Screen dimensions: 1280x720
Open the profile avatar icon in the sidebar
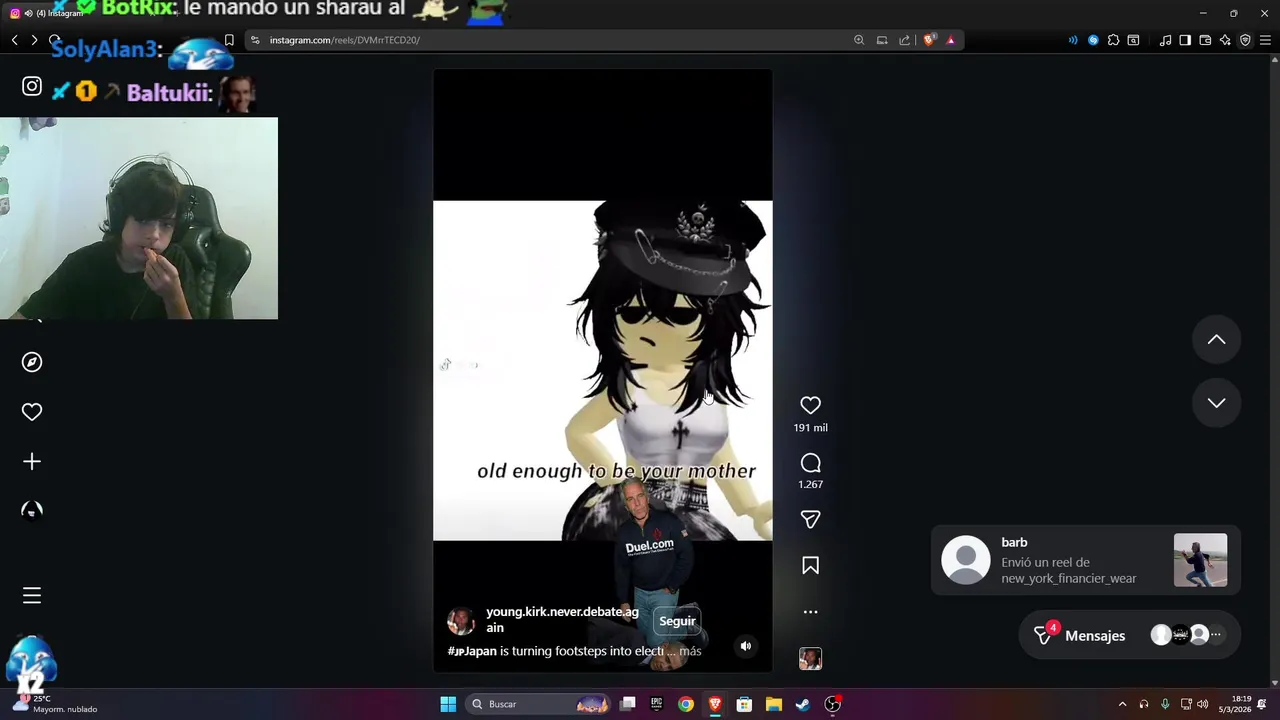pyautogui.click(x=32, y=510)
